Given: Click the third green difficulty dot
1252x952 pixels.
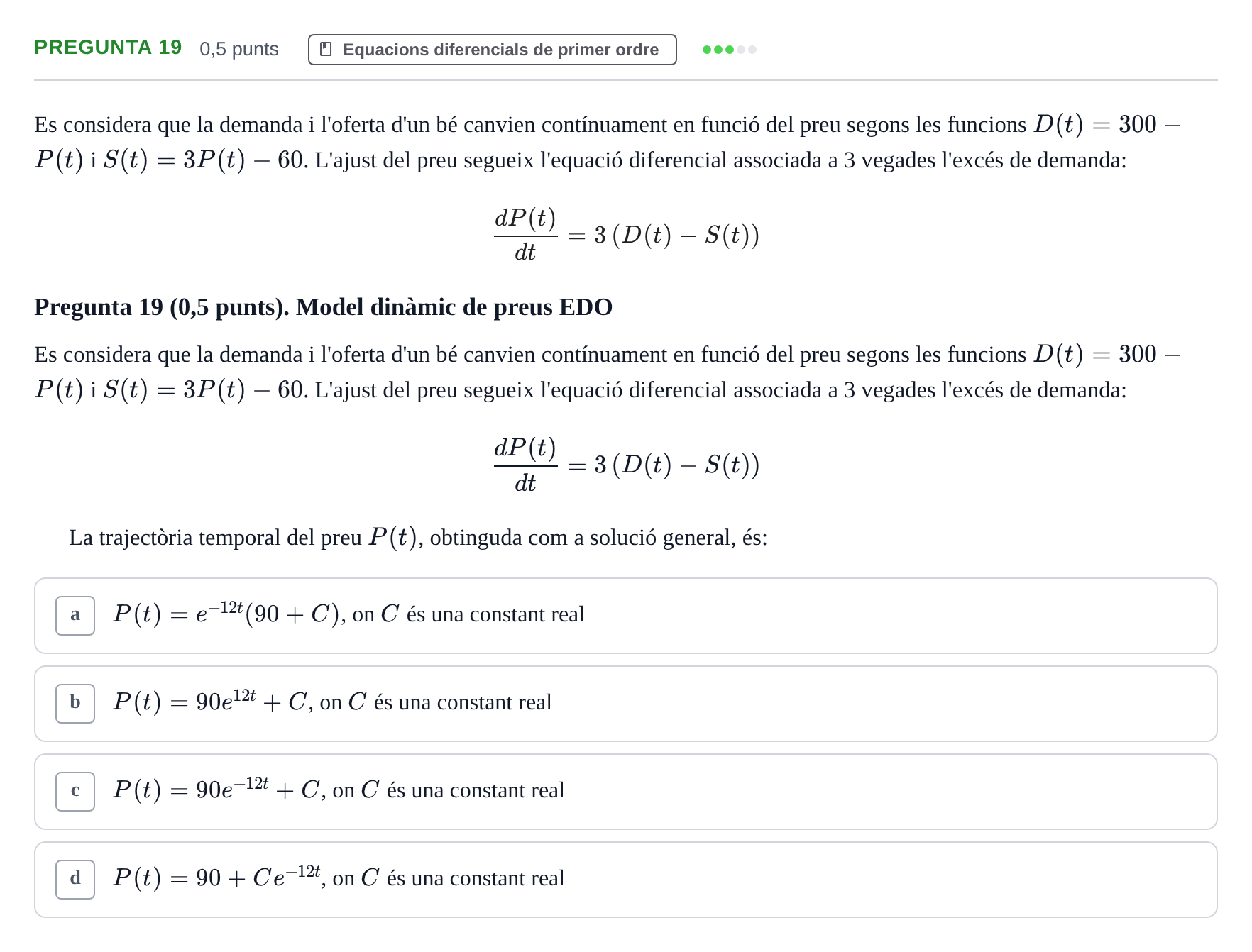Looking at the screenshot, I should pos(729,50).
